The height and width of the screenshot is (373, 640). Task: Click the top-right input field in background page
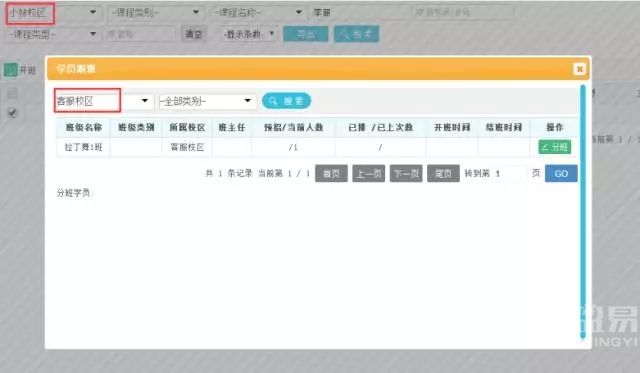pos(463,12)
